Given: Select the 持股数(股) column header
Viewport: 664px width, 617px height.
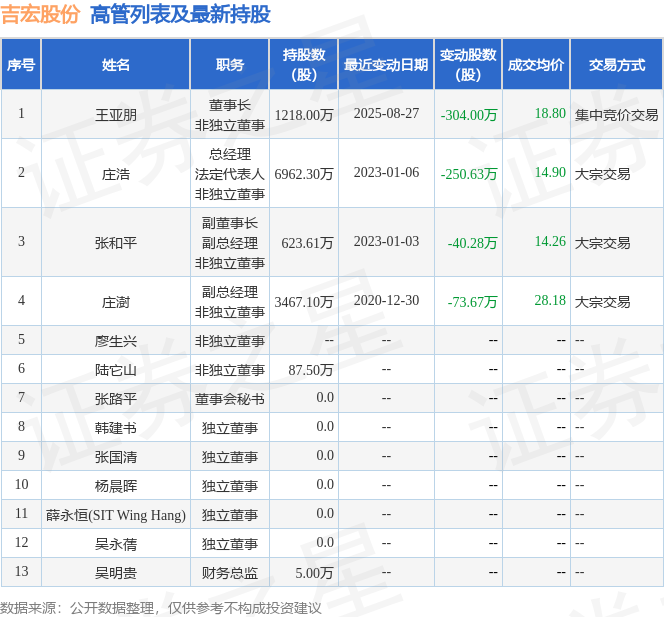Looking at the screenshot, I should point(304,64).
